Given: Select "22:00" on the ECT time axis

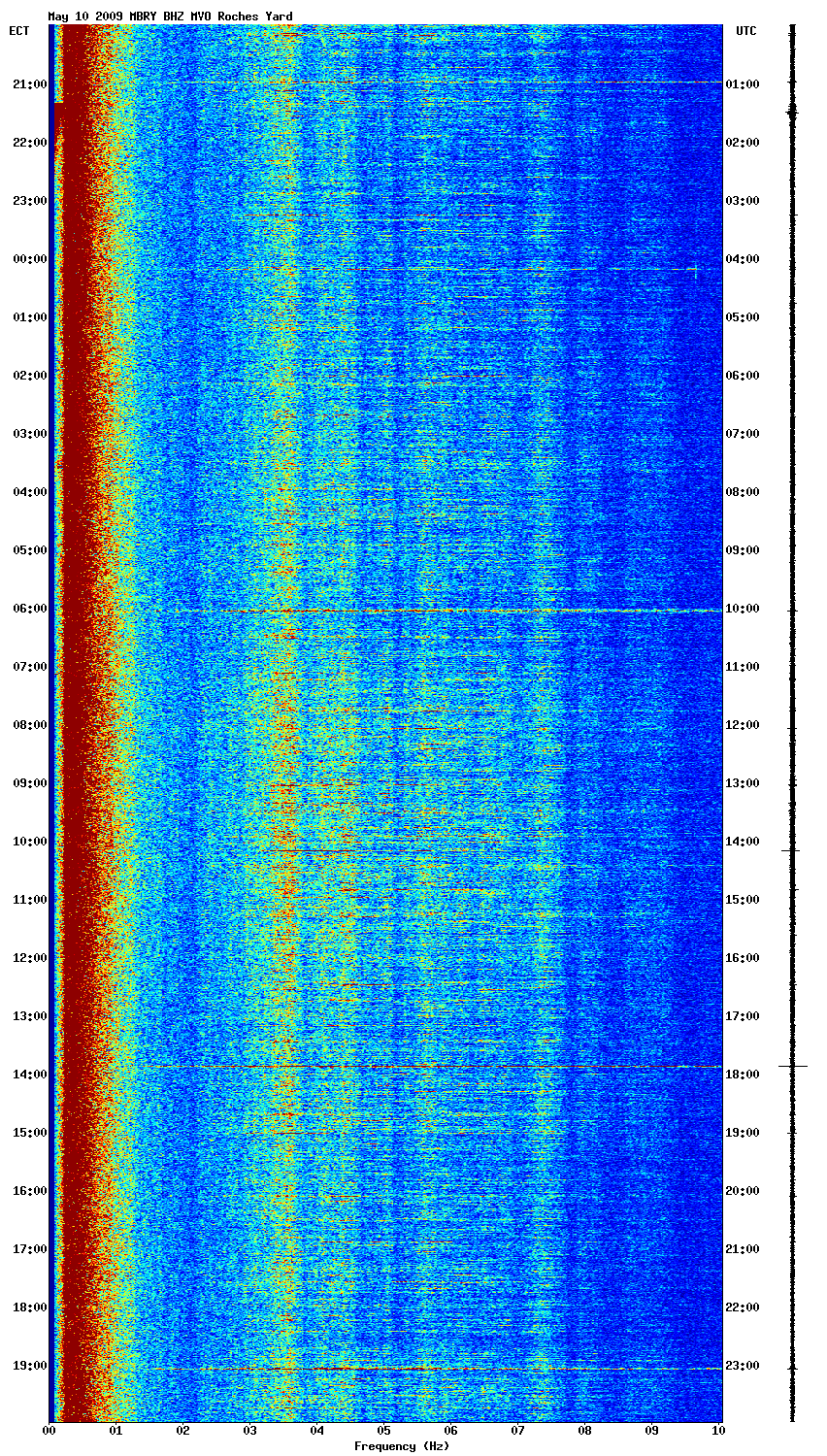Looking at the screenshot, I should [29, 143].
